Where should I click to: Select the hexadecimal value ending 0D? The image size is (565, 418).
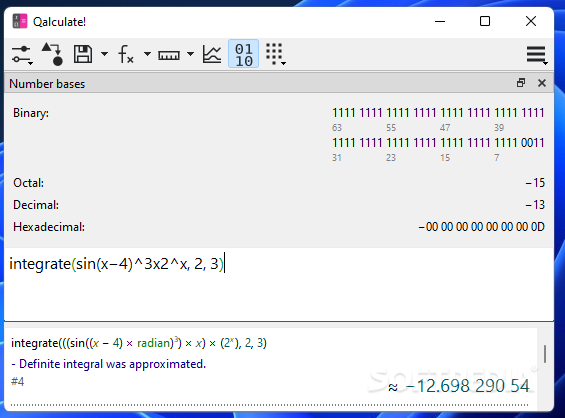481,227
